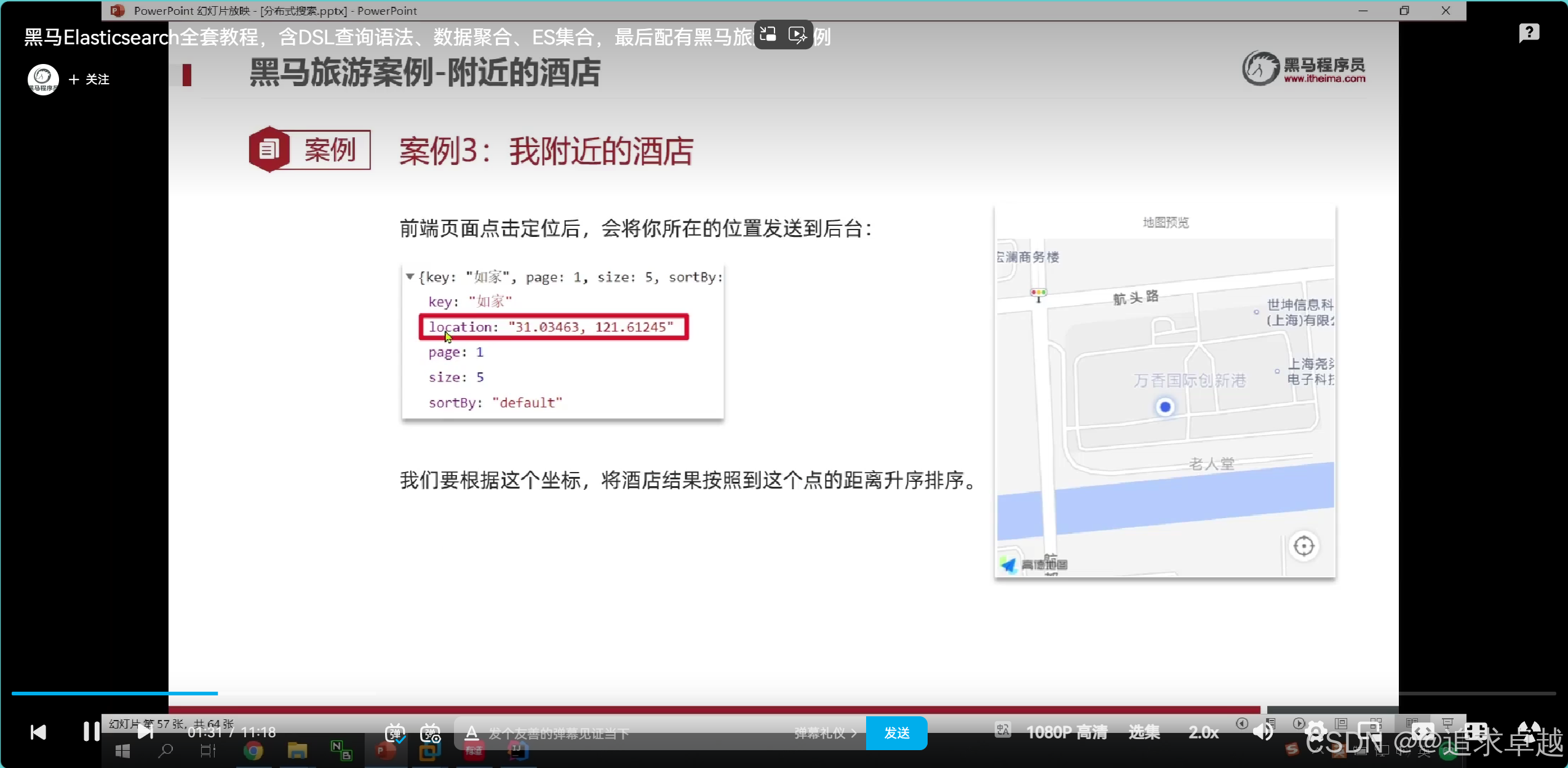Open 弹幕礼仪 etiquette link
The image size is (1568, 768).
tap(824, 733)
